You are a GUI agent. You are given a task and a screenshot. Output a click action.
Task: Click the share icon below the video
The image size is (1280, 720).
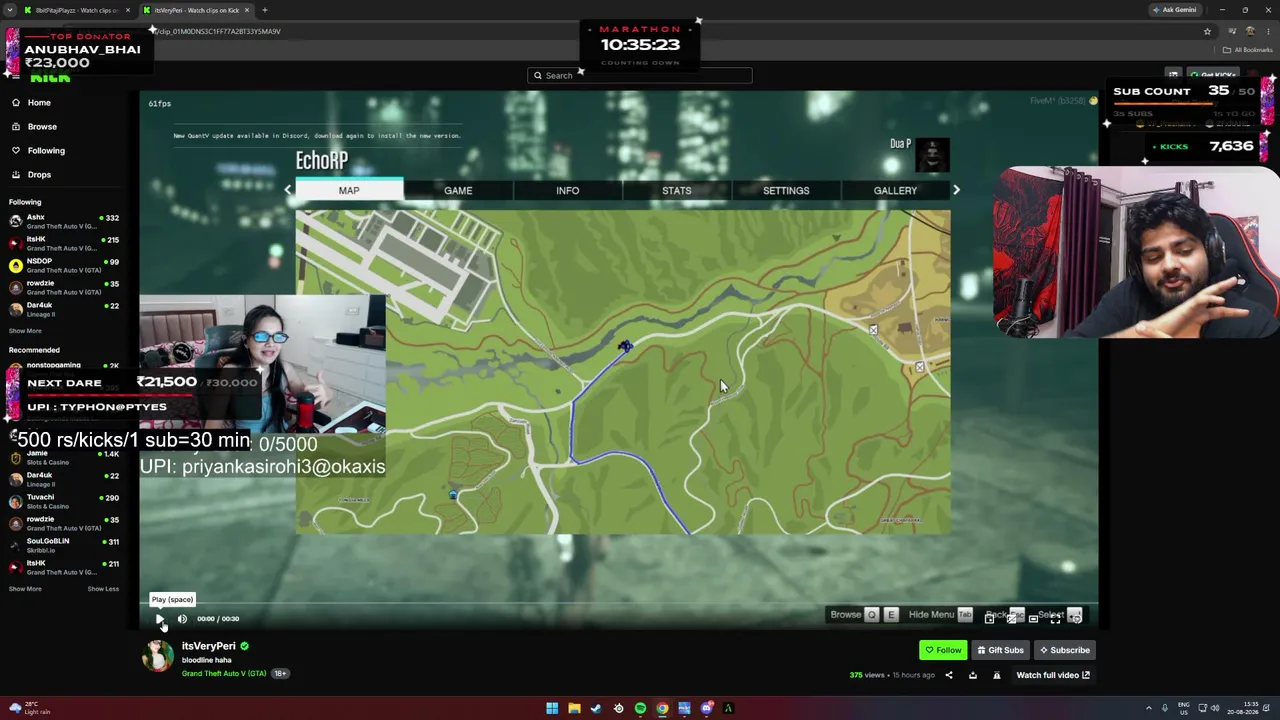[x=949, y=675]
